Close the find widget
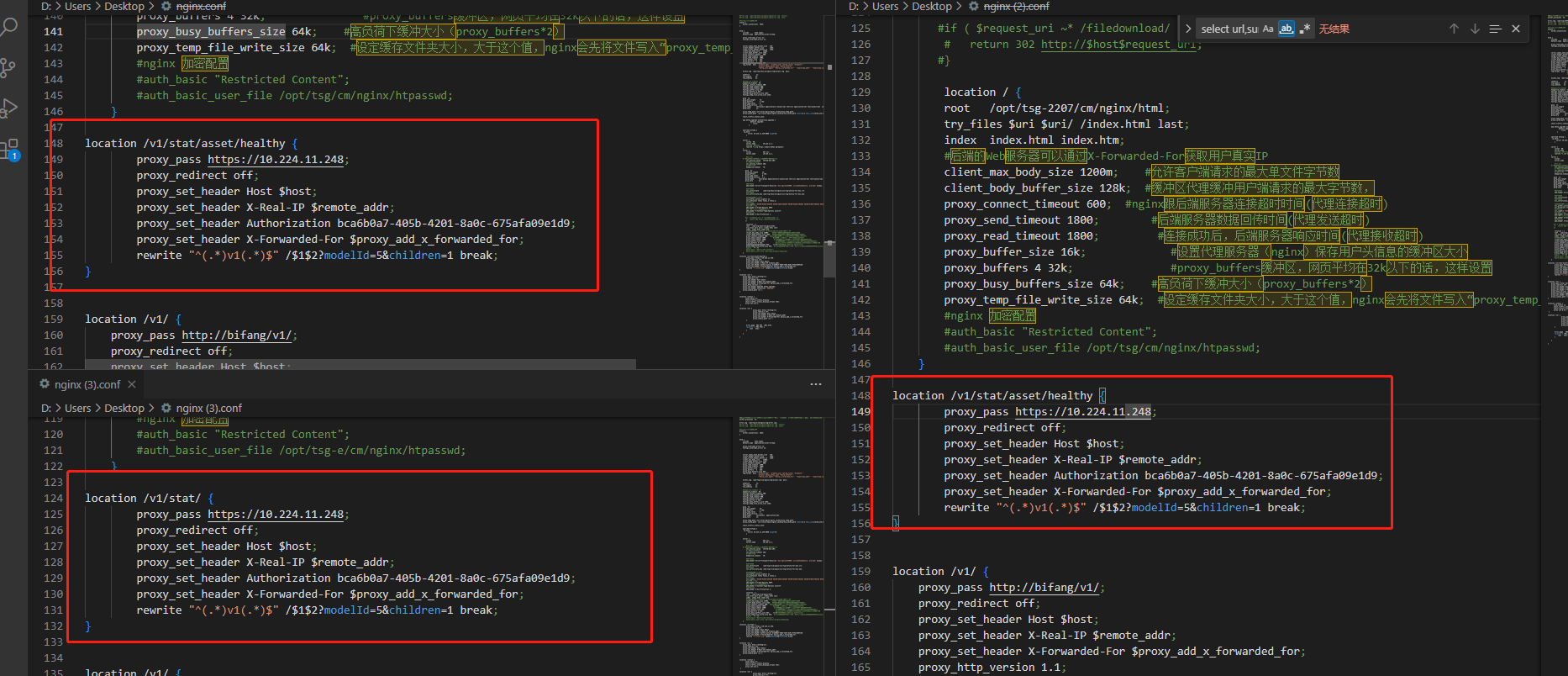 [1516, 29]
